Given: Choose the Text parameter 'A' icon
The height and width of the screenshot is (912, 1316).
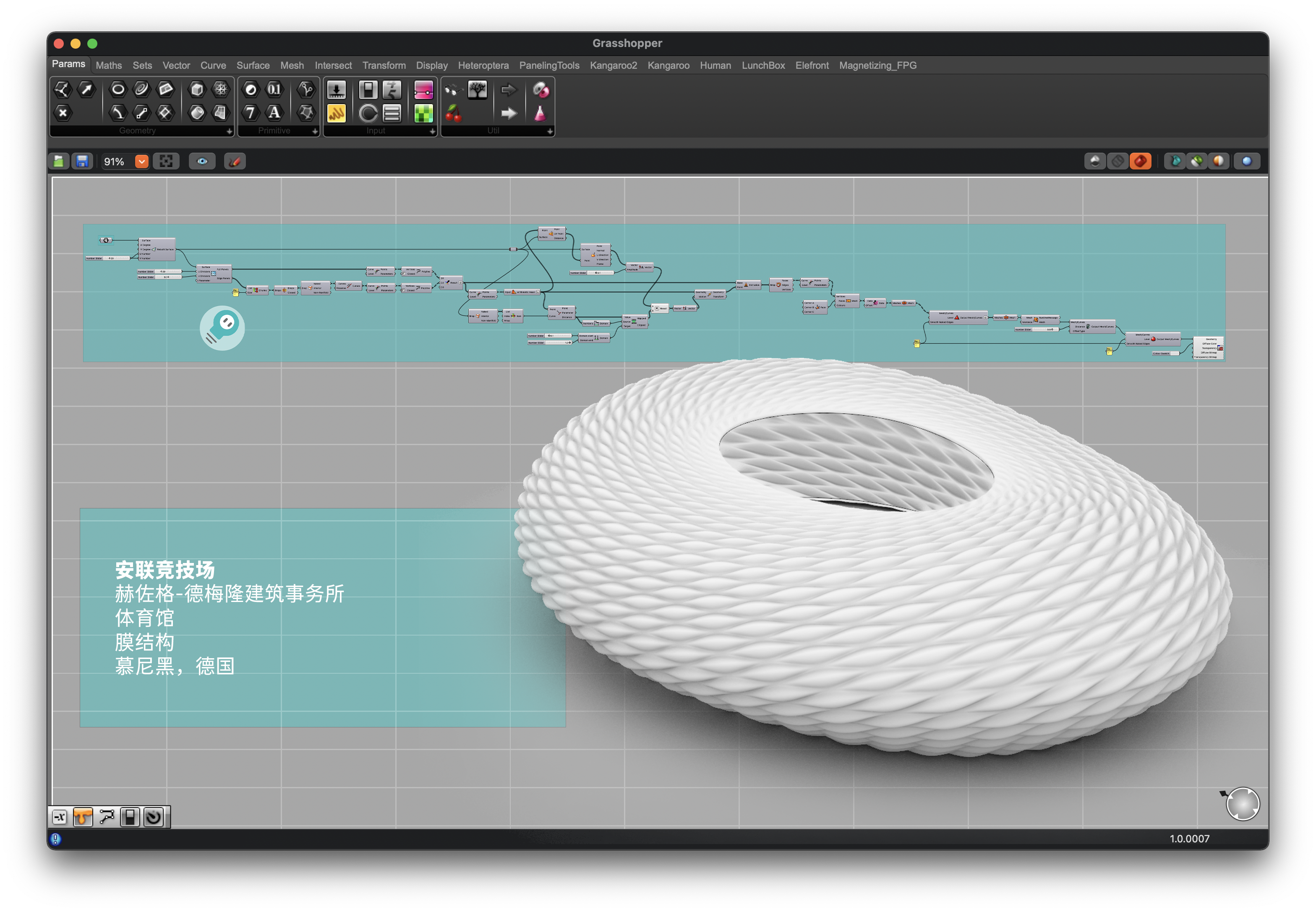Looking at the screenshot, I should [x=274, y=112].
